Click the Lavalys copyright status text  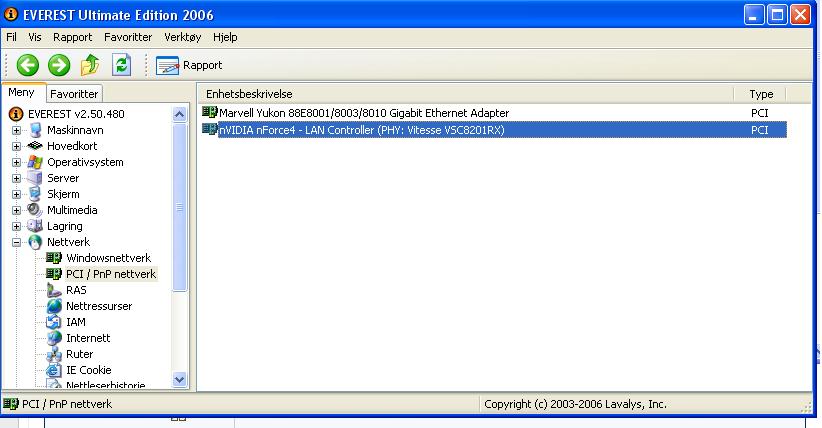(x=575, y=404)
